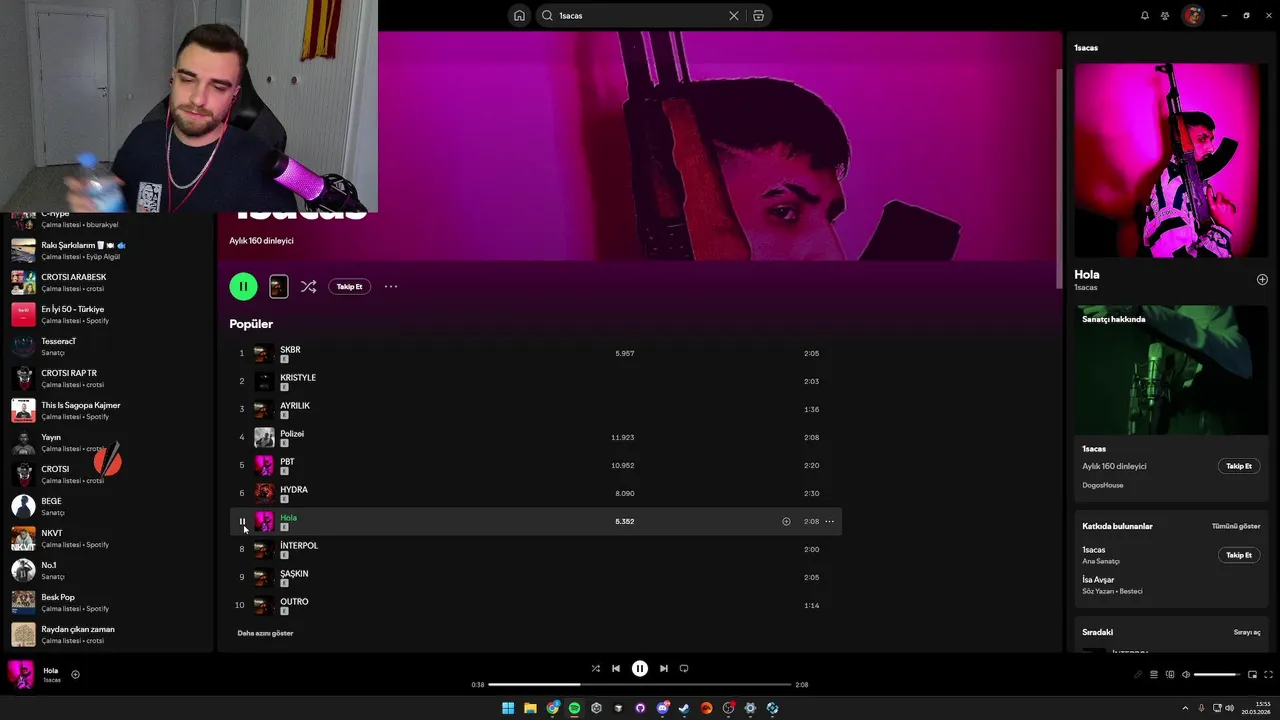1280x720 pixels.
Task: Go to Spotify Home via house icon
Action: 519,15
